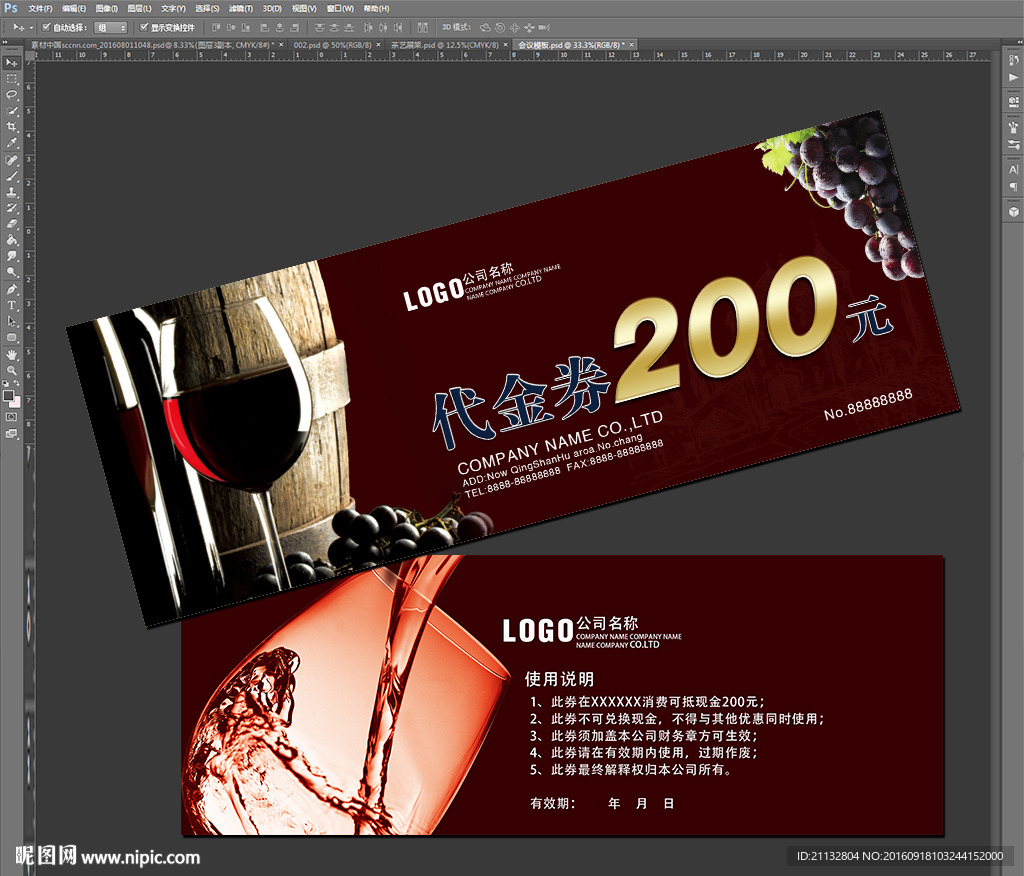Select the Paint Bucket tool
This screenshot has height=876, width=1024.
tap(12, 240)
